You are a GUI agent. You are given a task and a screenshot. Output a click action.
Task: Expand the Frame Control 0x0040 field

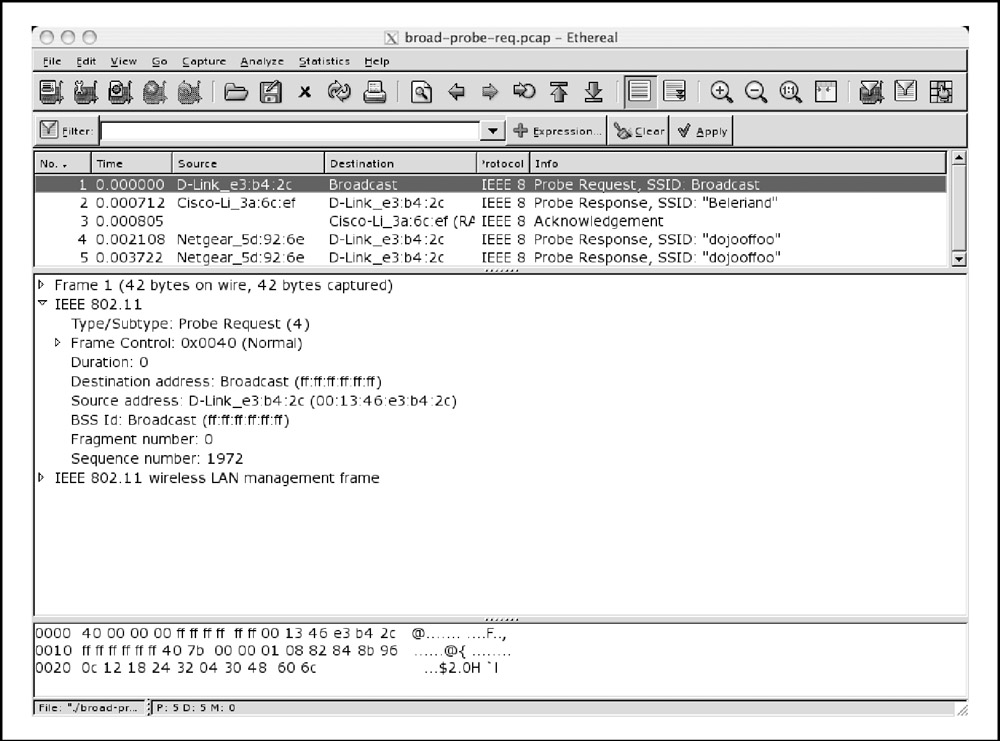pos(58,343)
